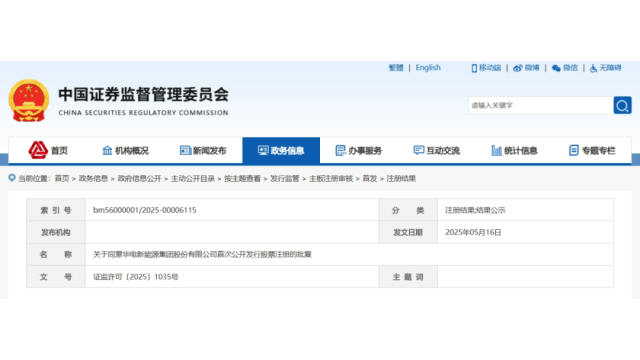Screen dimensions: 640x360
Task: Go to 按主题查看 in the breadcrumb
Action: tap(242, 178)
